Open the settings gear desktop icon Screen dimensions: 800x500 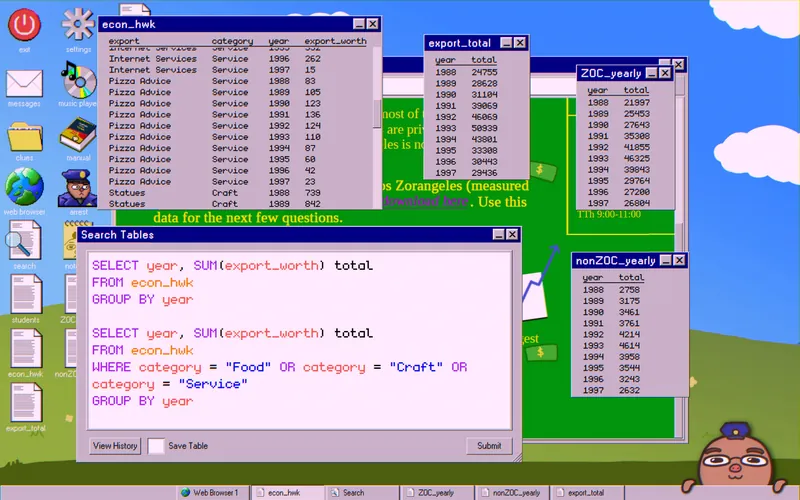[78, 23]
